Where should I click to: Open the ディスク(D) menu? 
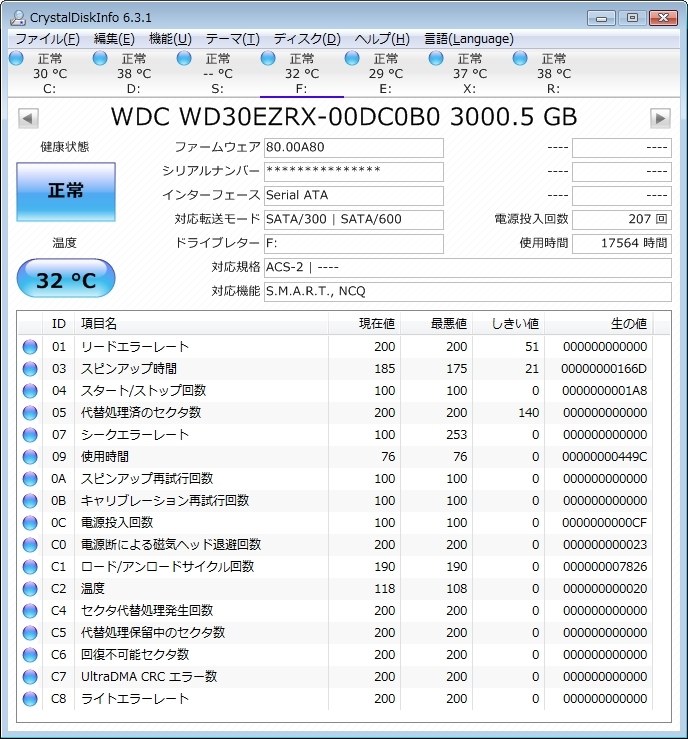(307, 39)
